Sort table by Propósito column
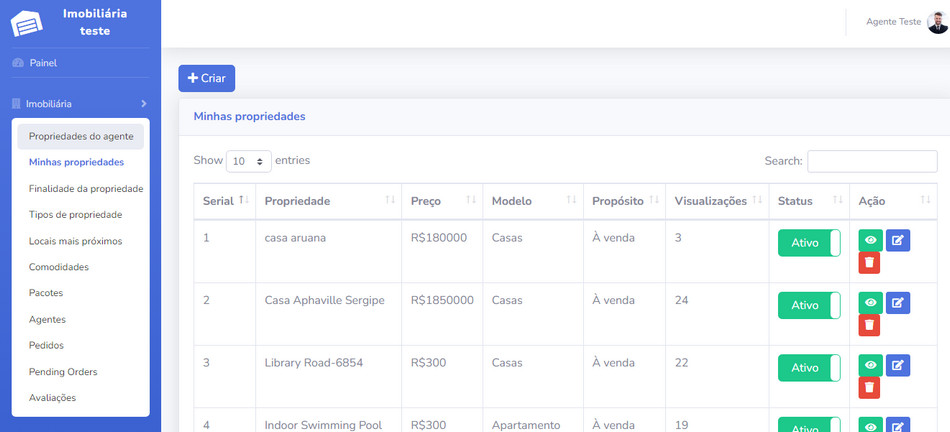This screenshot has height=432, width=950. (625, 201)
